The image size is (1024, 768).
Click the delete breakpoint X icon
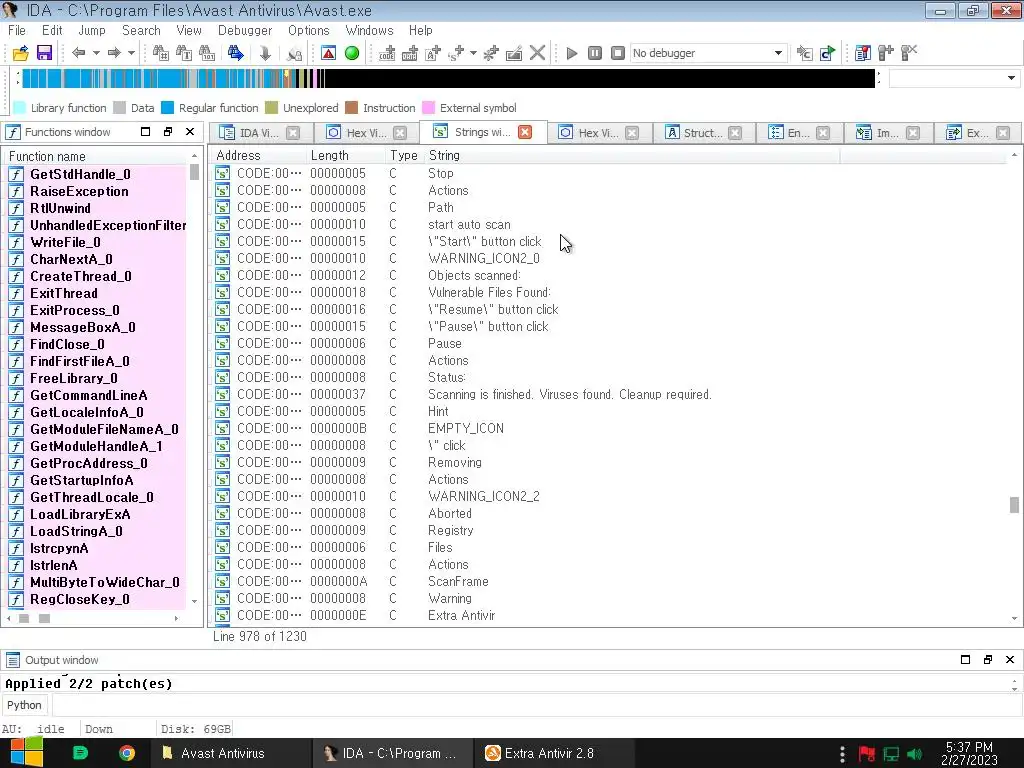(909, 53)
